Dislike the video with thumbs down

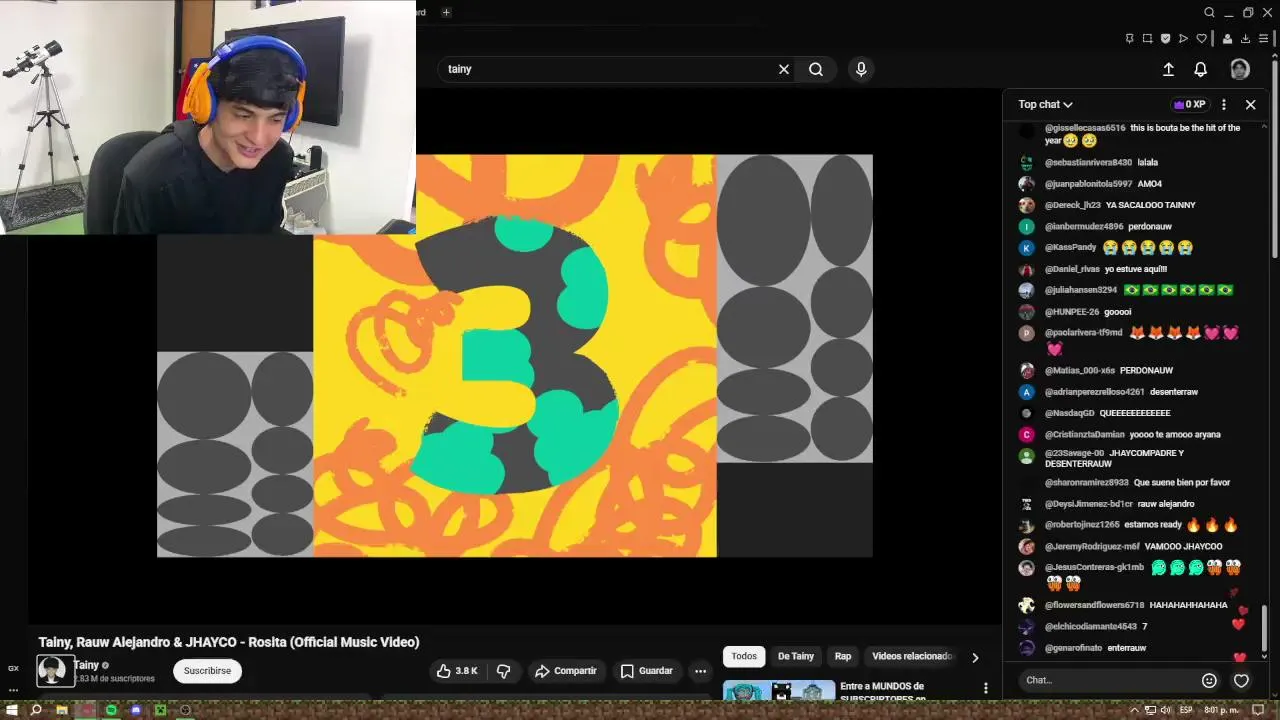pyautogui.click(x=504, y=671)
